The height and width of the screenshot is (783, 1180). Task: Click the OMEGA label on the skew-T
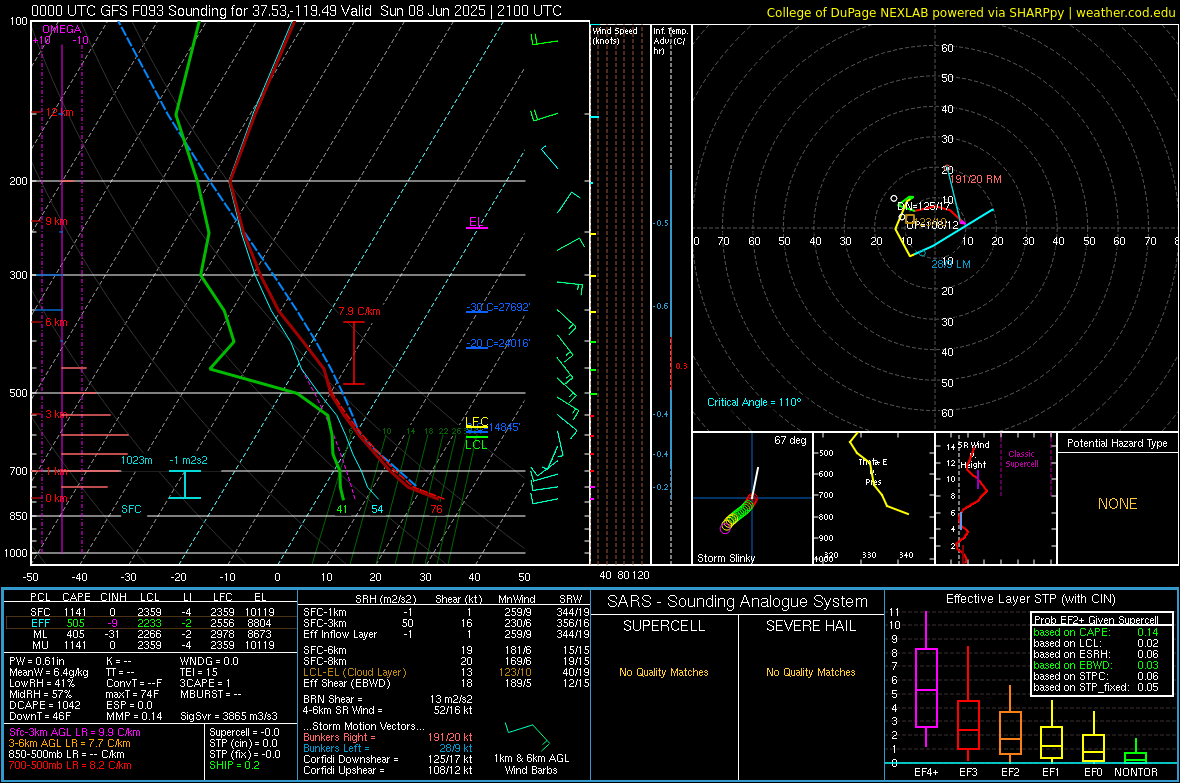[x=62, y=29]
